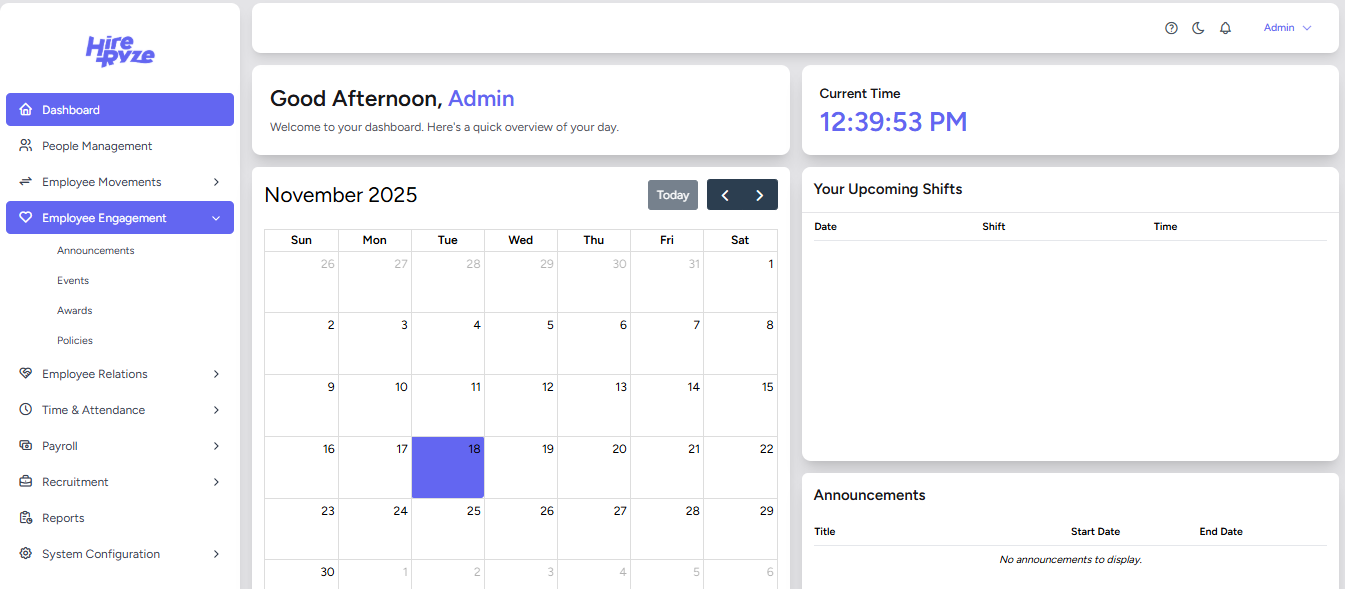Click the help question mark icon
This screenshot has height=589, width=1345.
[1171, 28]
